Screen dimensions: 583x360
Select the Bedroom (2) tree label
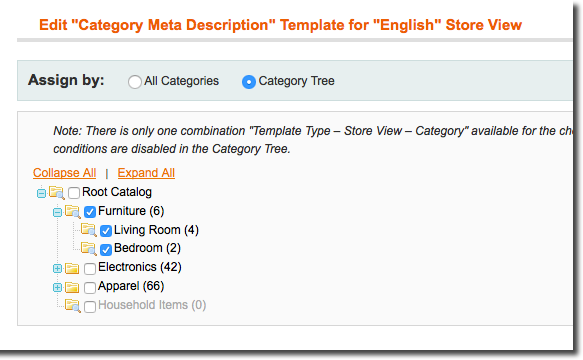point(147,248)
